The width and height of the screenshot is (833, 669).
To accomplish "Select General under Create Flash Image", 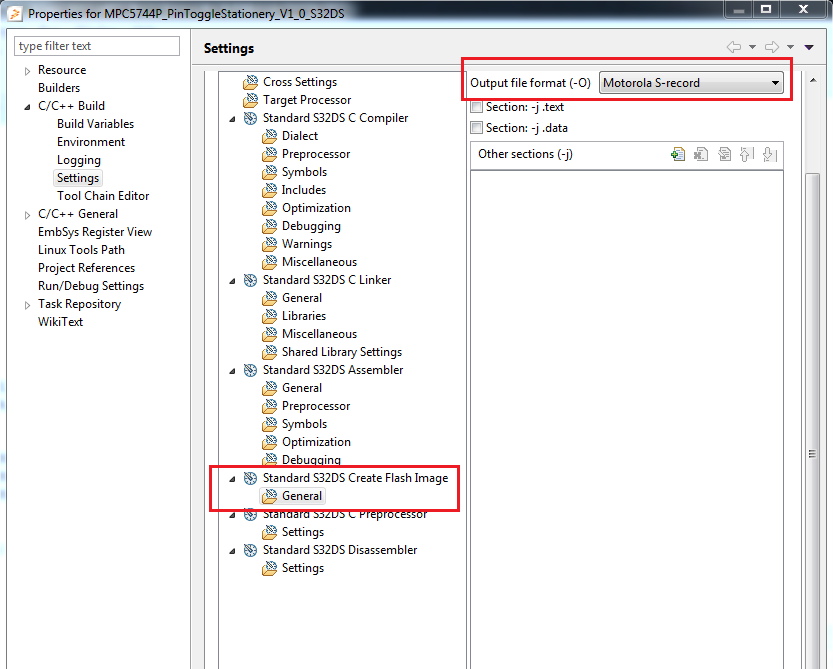I will [x=302, y=496].
